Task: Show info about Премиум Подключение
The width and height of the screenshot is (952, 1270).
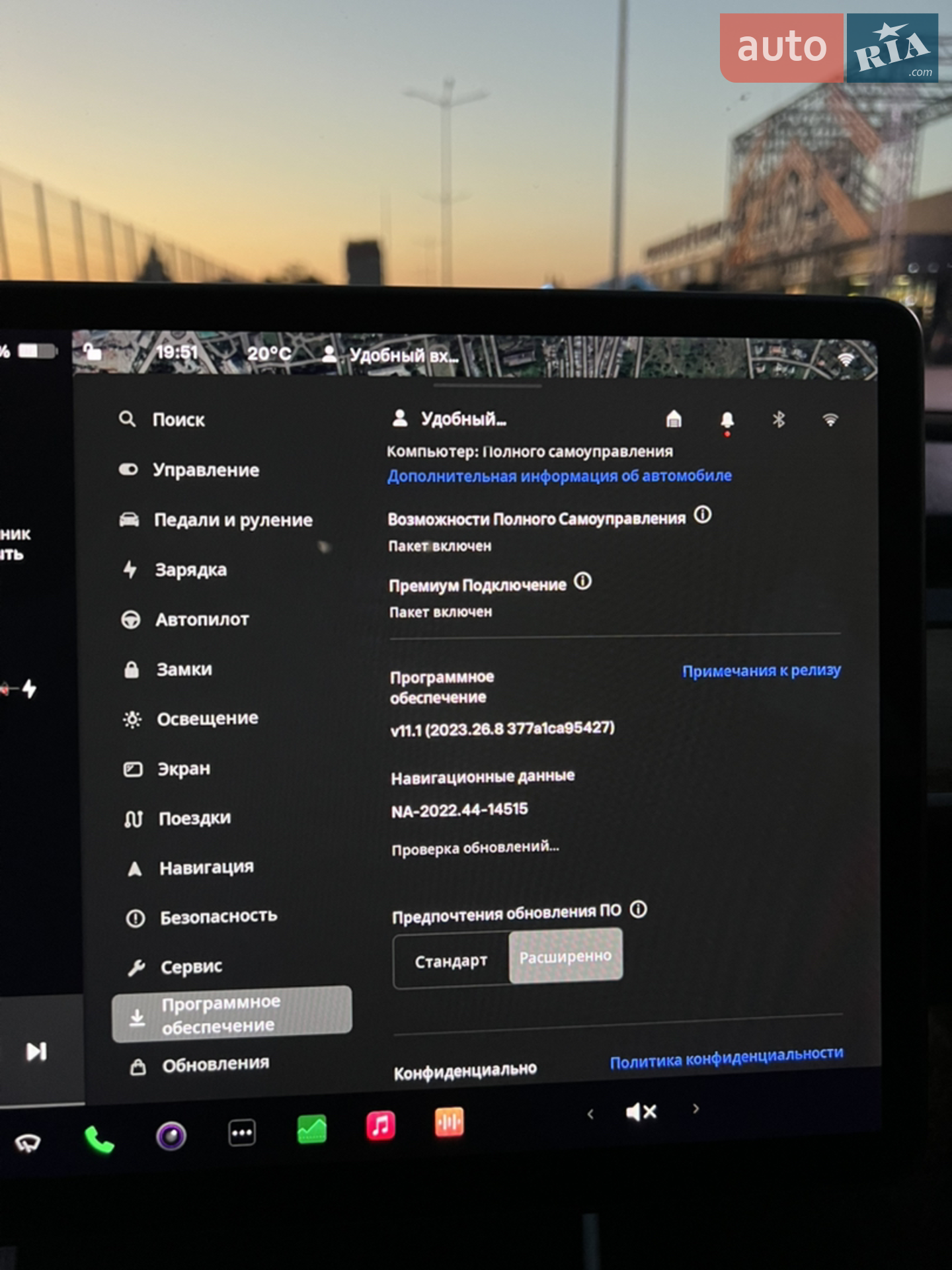Action: [x=582, y=581]
